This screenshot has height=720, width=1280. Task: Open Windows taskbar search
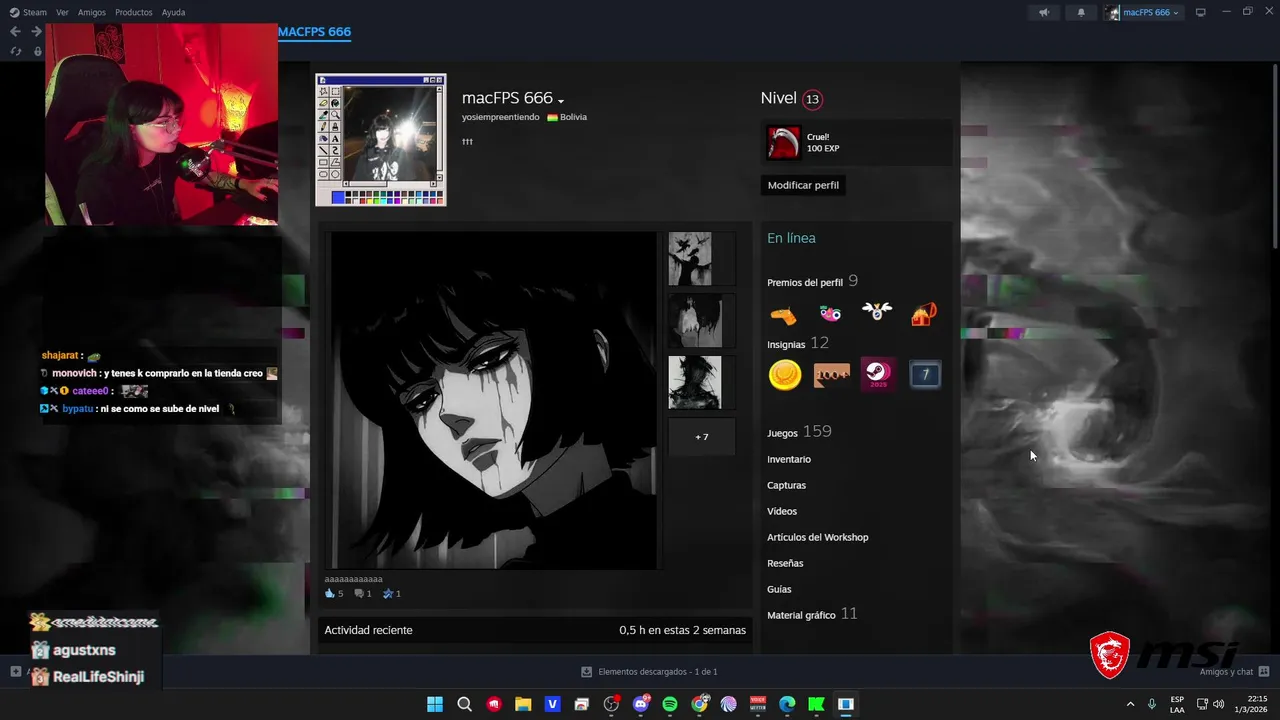click(464, 704)
